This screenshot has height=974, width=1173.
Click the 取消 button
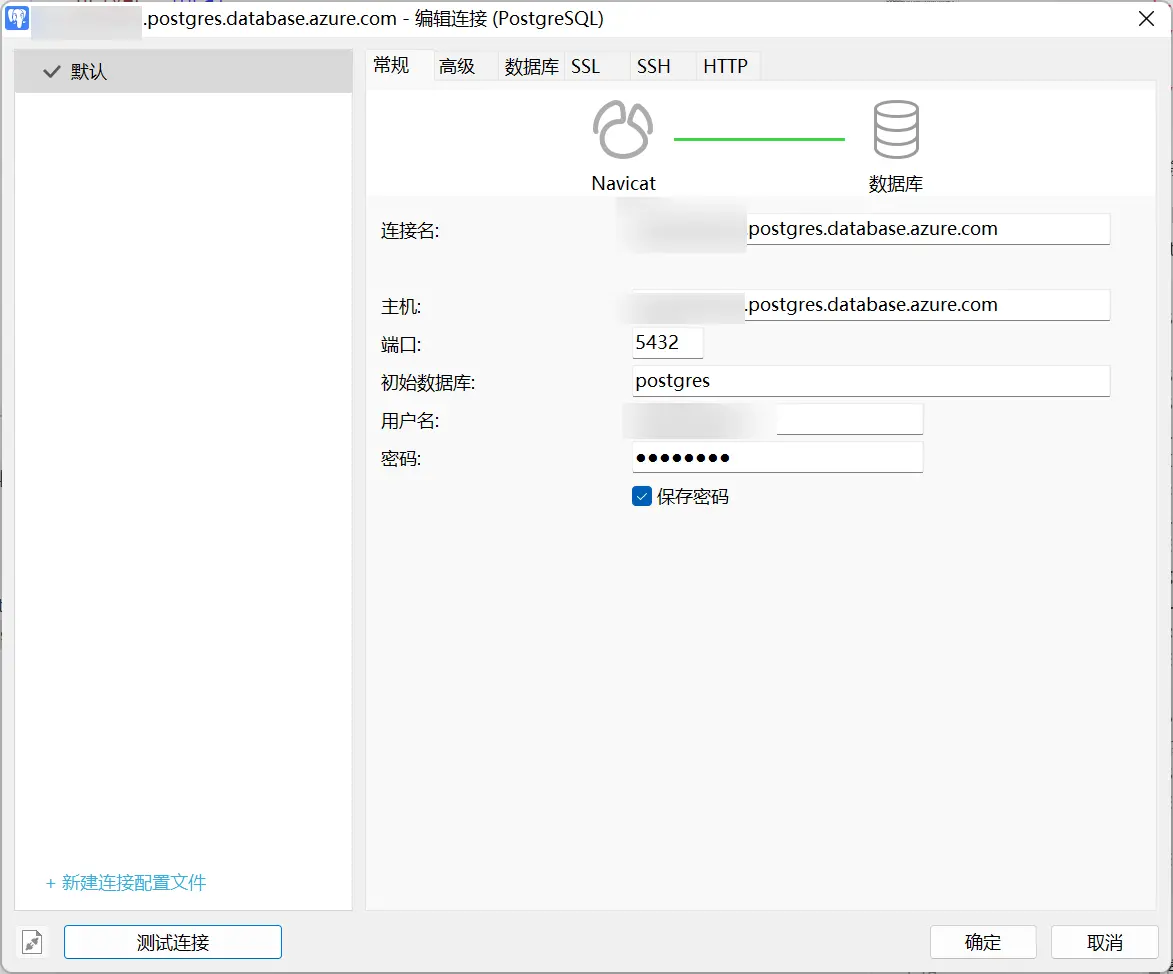pos(1105,942)
